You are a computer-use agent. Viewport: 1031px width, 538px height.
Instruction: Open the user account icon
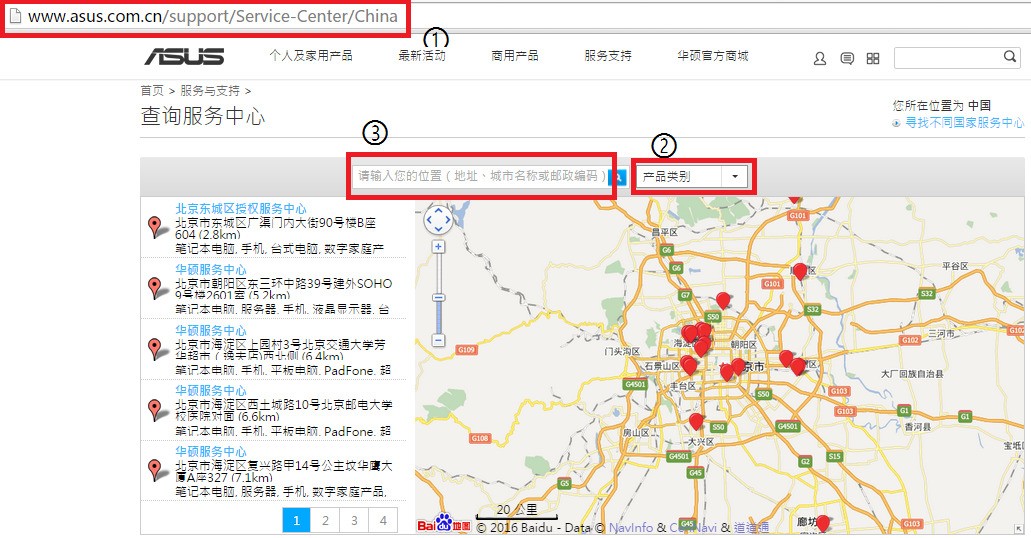[x=819, y=59]
